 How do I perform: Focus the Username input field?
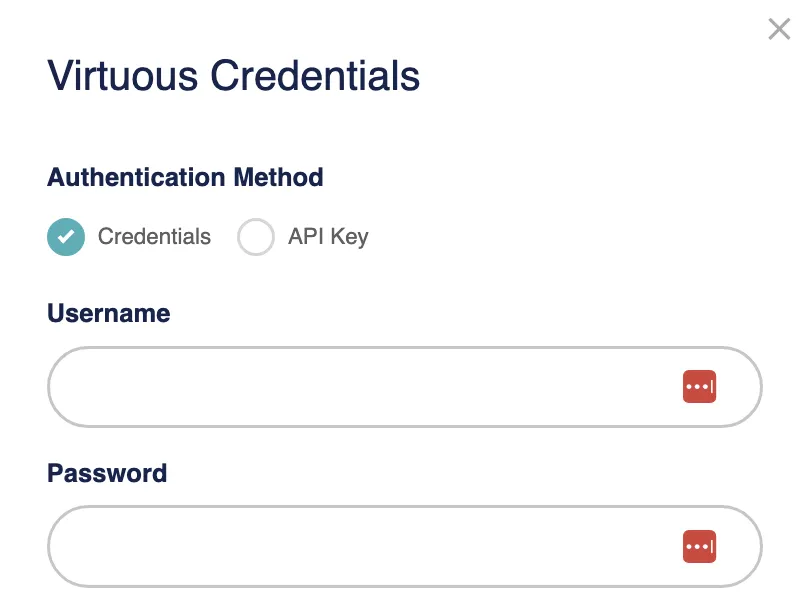click(x=360, y=387)
